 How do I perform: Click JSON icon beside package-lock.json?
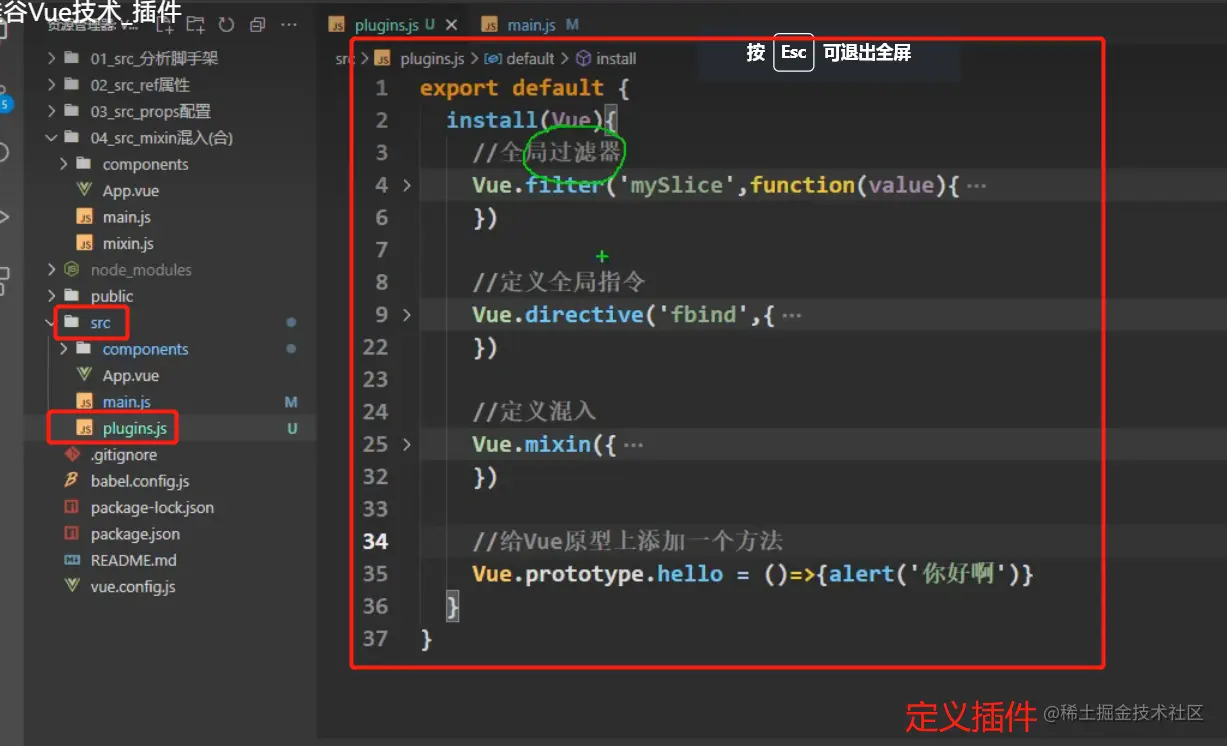[71, 508]
